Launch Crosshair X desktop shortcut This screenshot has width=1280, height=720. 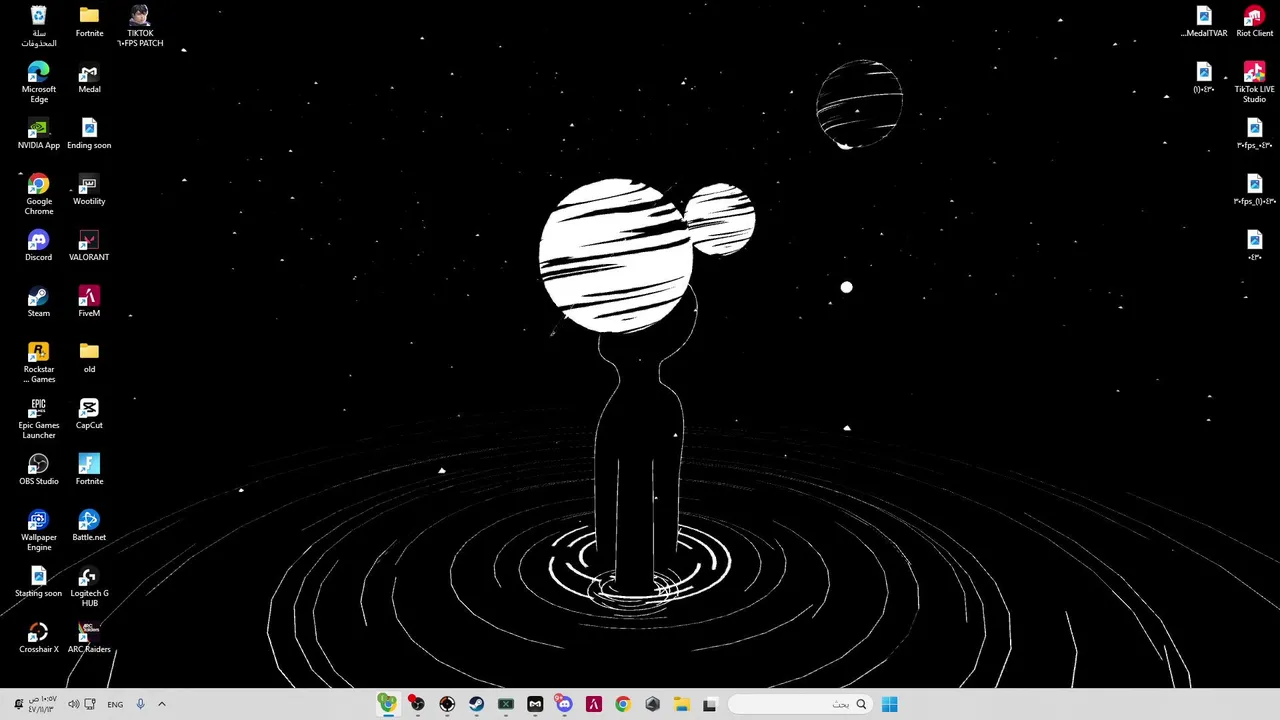pos(38,637)
